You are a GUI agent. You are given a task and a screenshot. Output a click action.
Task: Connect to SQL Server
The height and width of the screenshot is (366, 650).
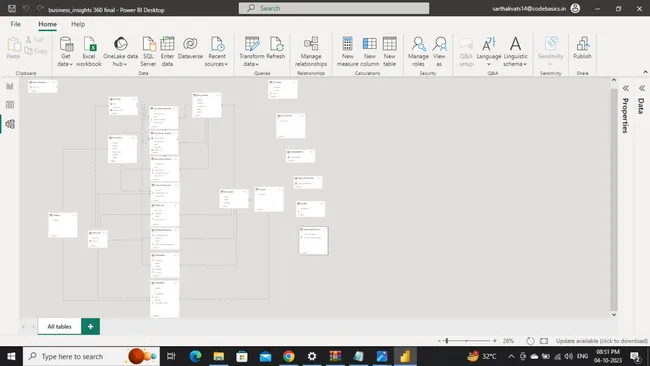[148, 51]
